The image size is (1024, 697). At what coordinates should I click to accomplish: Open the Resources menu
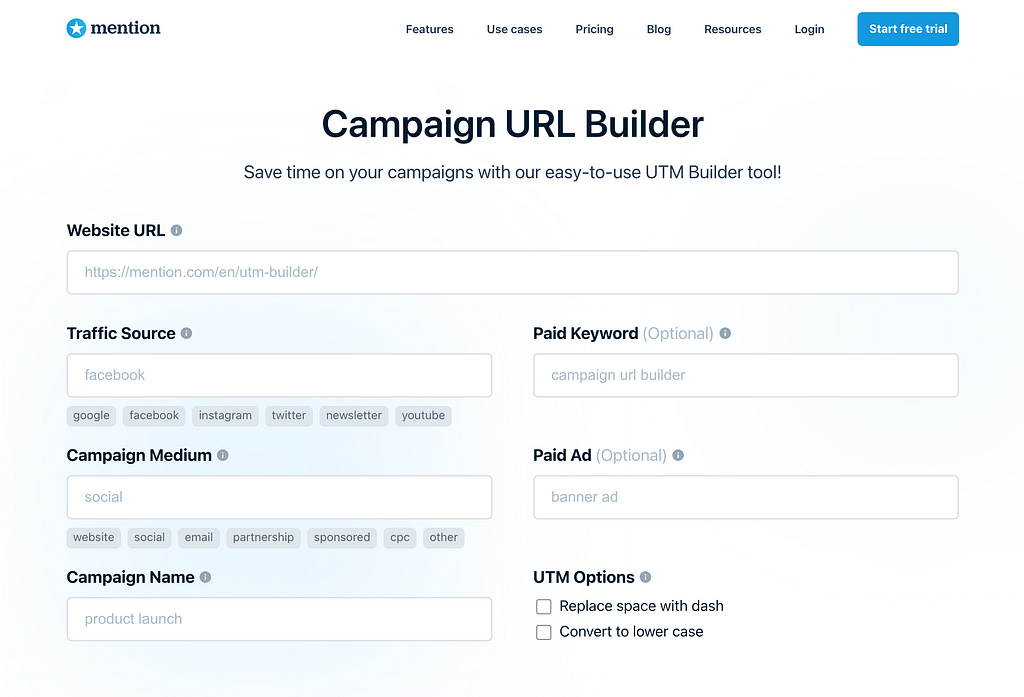(732, 29)
